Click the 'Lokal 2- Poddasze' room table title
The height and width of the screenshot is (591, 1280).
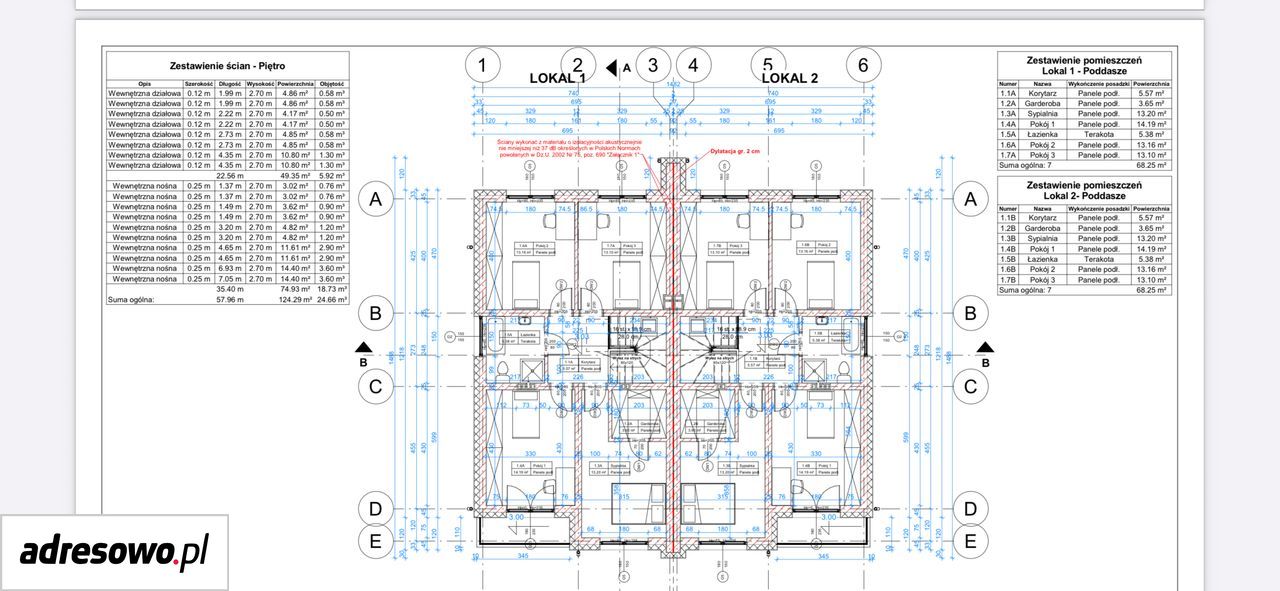(x=1085, y=197)
